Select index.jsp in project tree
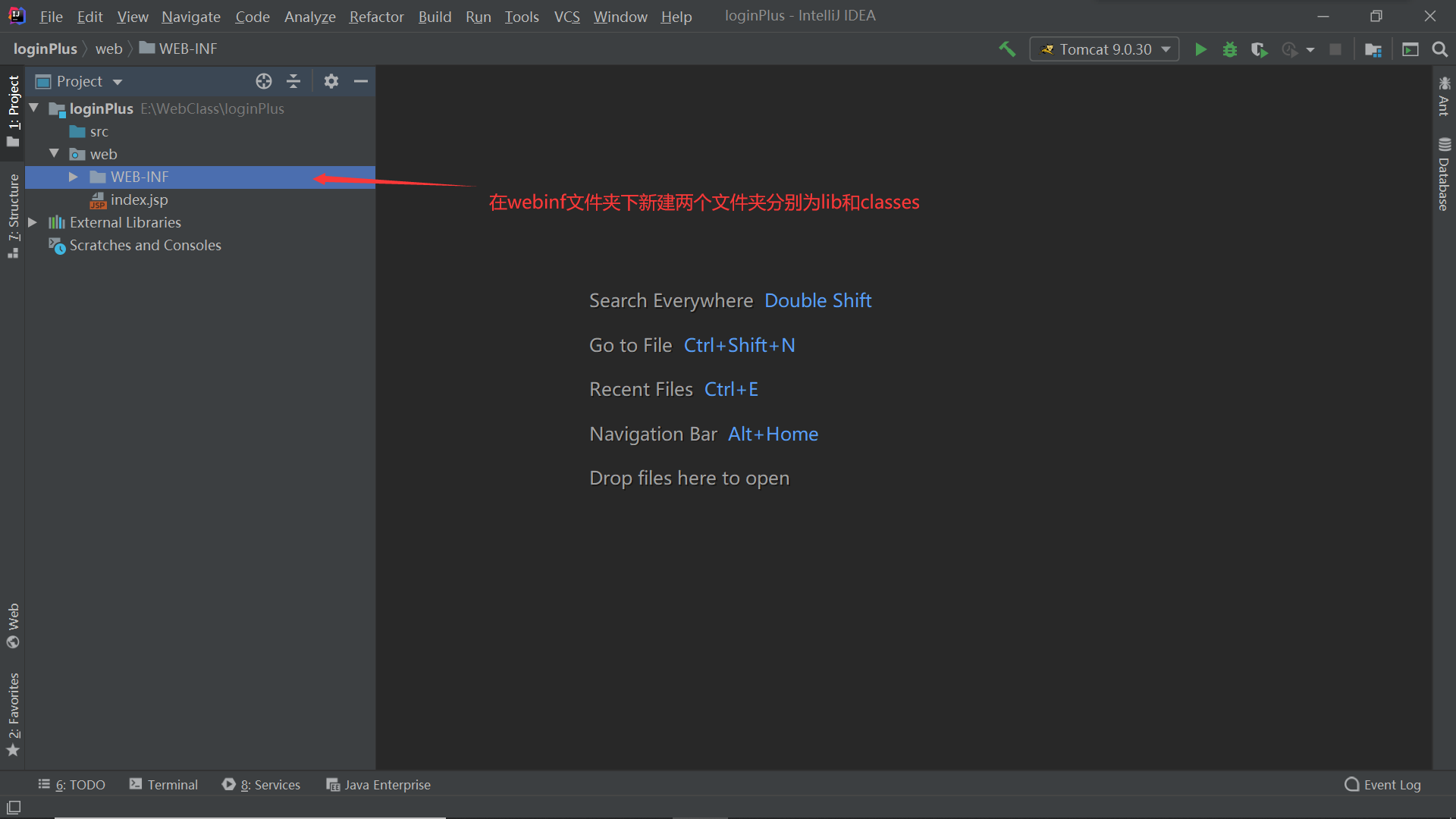Viewport: 1456px width, 819px height. point(139,199)
